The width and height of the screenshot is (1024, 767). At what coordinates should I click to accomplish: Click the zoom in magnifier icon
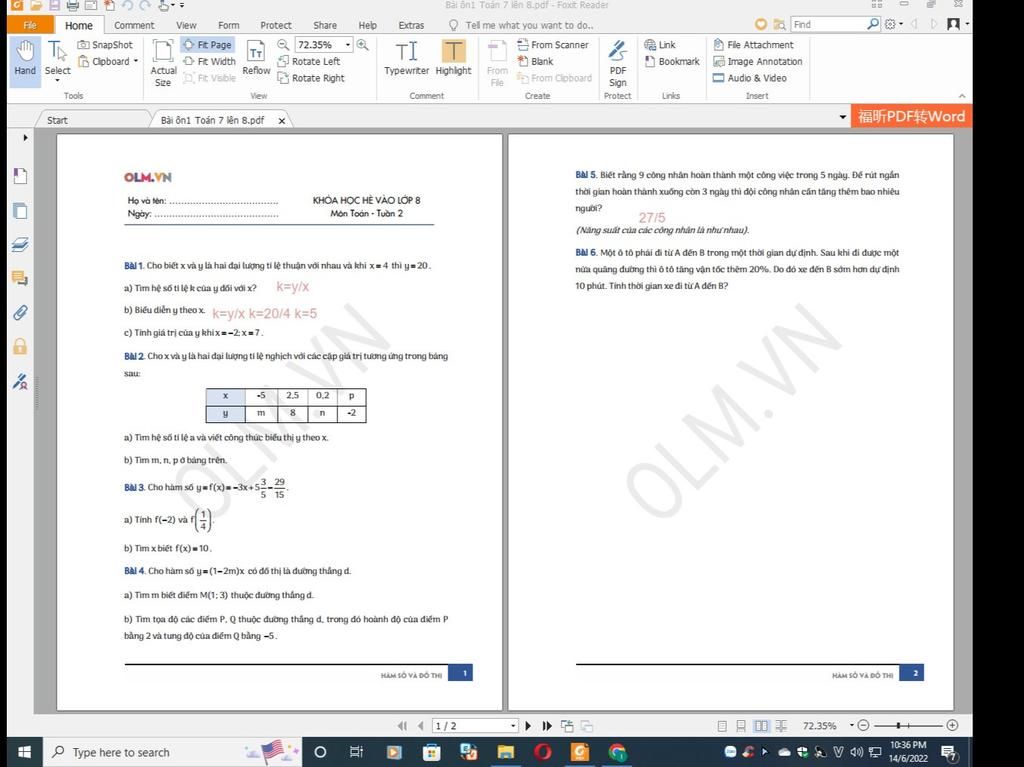362,44
